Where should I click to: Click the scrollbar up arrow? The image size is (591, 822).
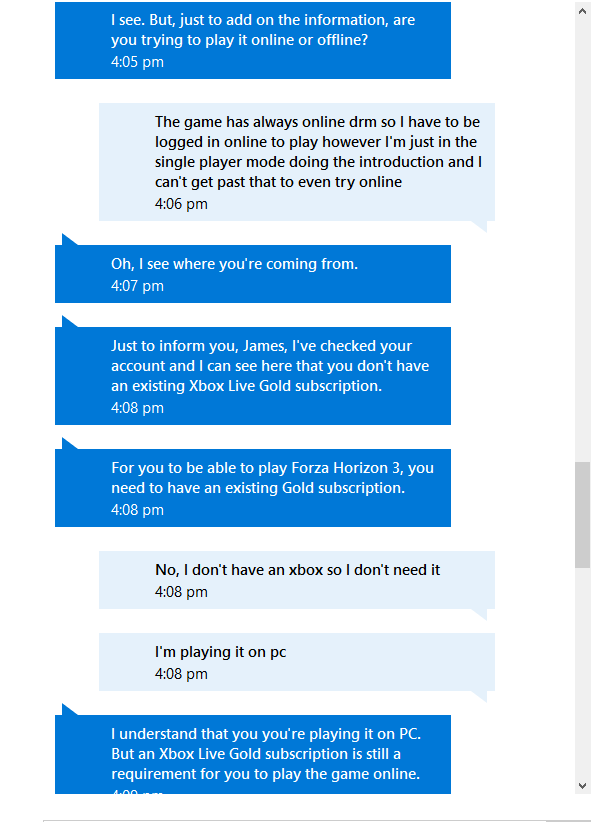582,10
